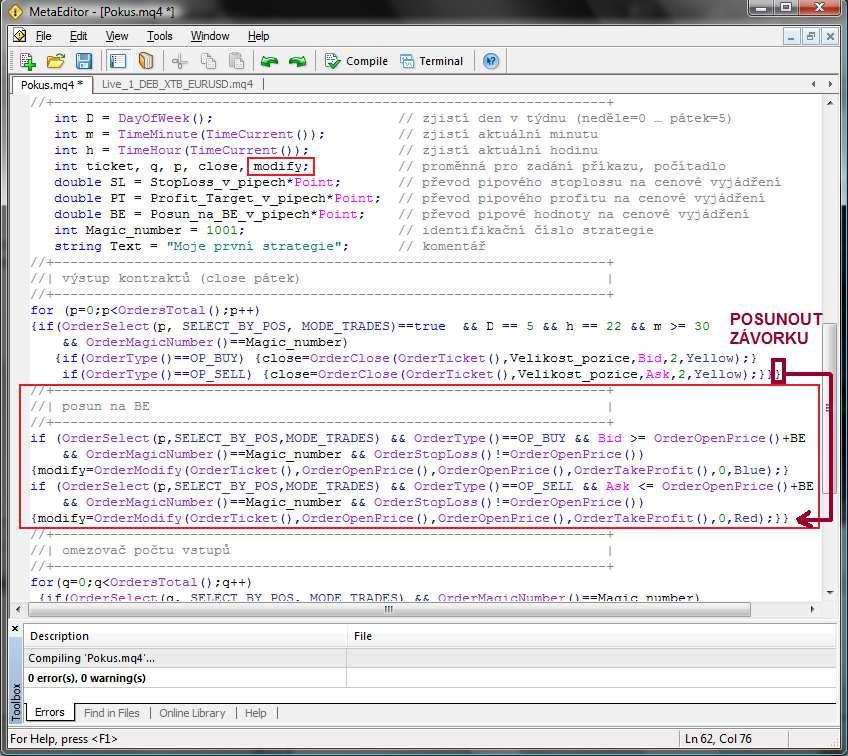Close the Toolbox panel with X
This screenshot has height=756, width=848.
pyautogui.click(x=15, y=628)
